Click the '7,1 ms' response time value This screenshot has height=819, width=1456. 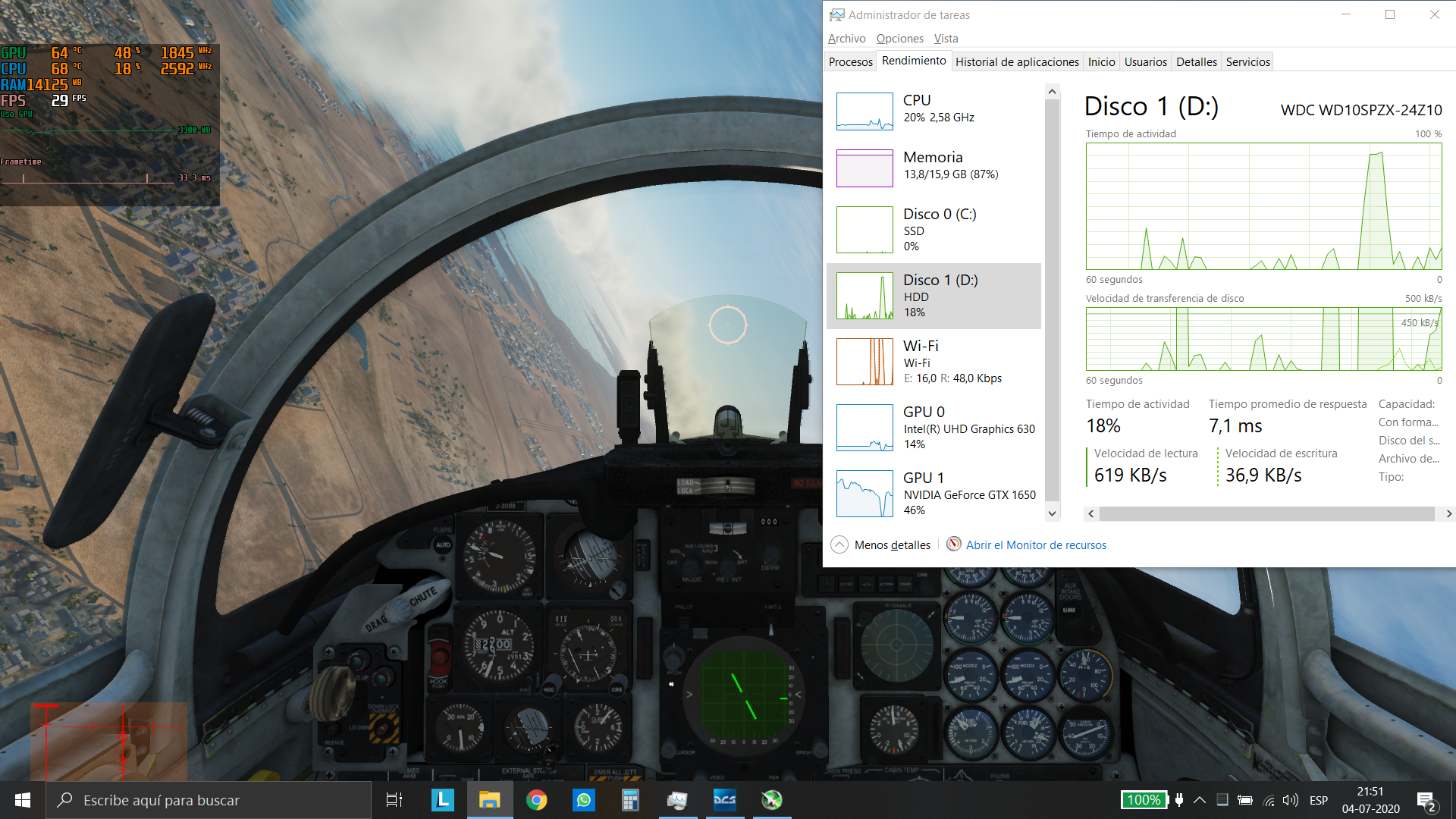pos(1235,426)
